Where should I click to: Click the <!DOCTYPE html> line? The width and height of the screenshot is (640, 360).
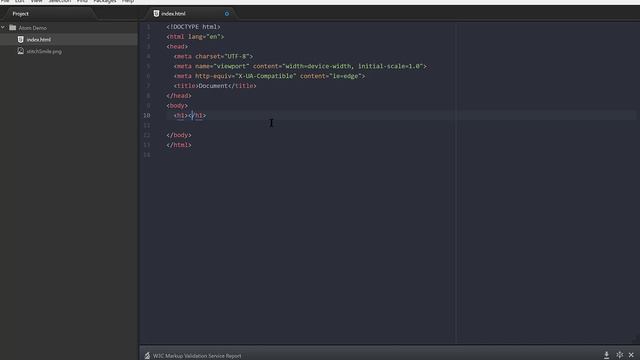click(193, 27)
